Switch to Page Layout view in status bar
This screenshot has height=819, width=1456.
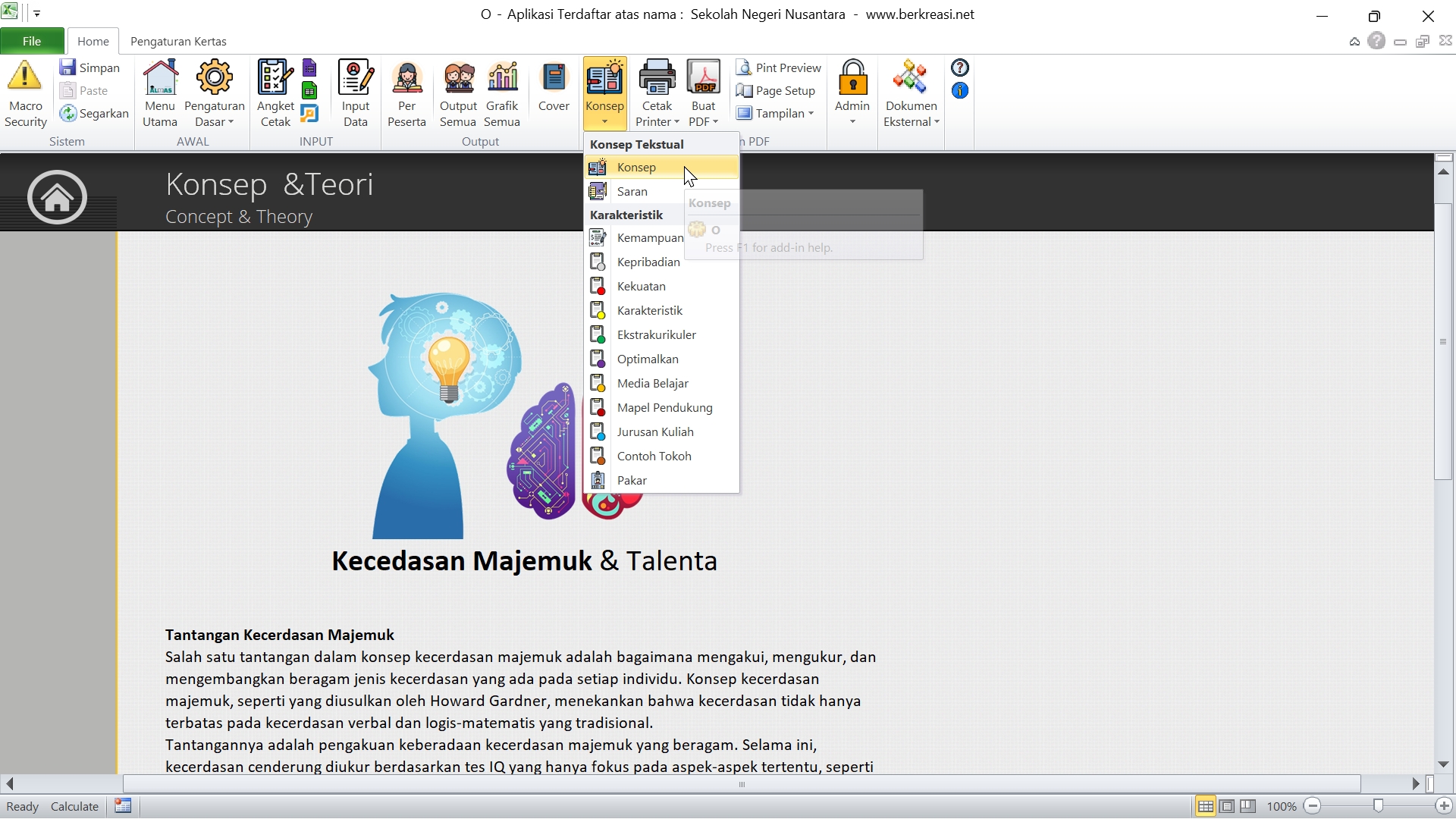[x=1226, y=806]
